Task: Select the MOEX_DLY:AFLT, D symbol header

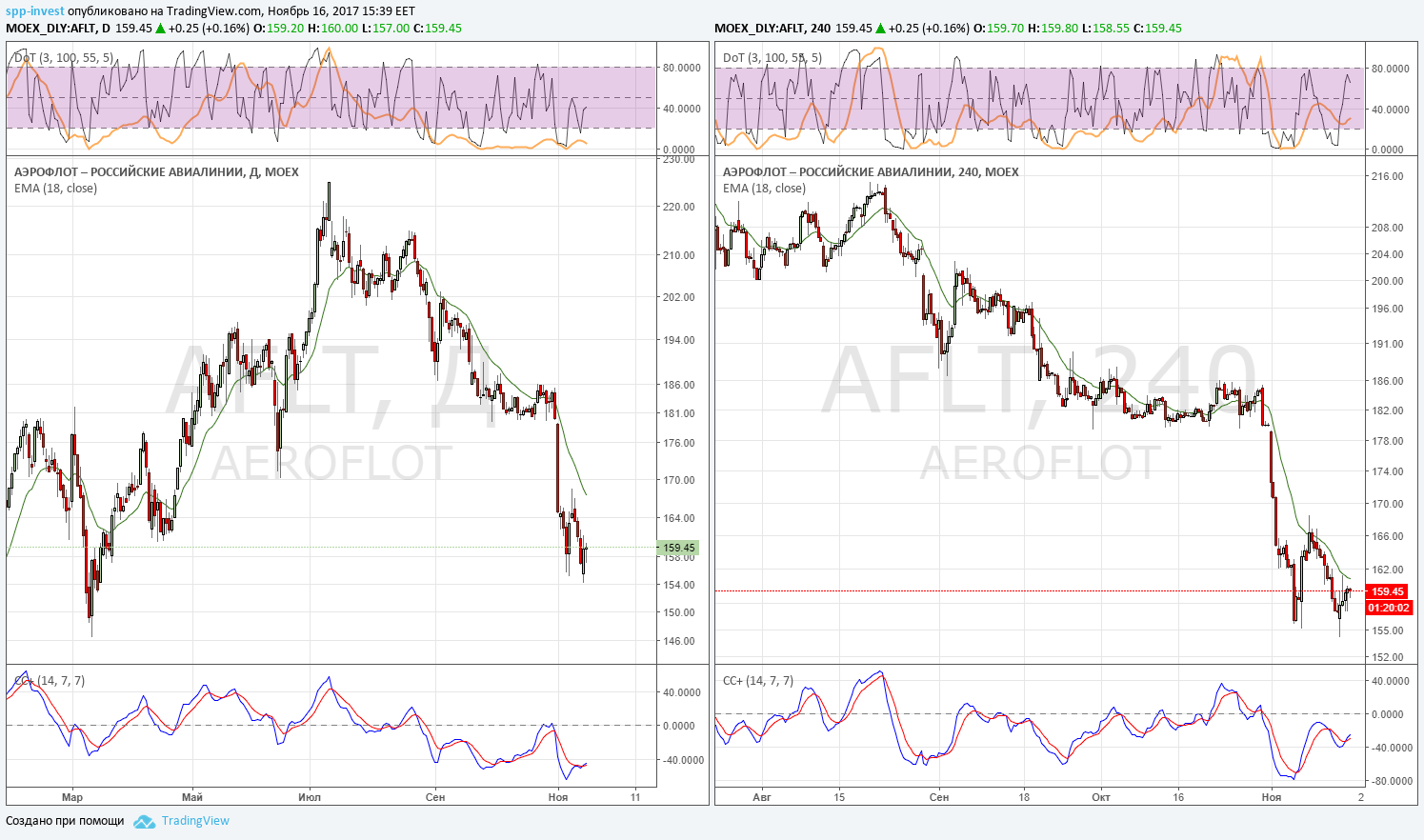Action: [x=58, y=28]
